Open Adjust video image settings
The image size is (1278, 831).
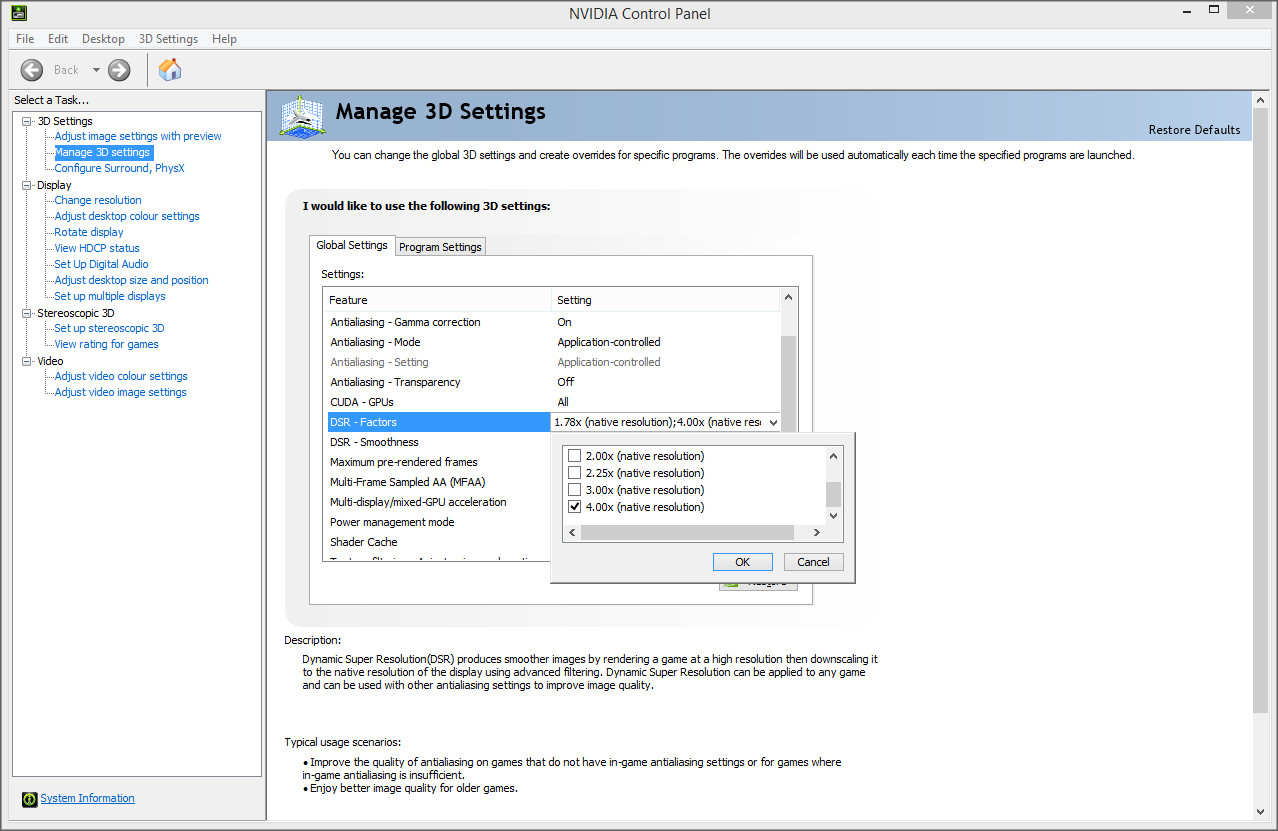coord(120,392)
